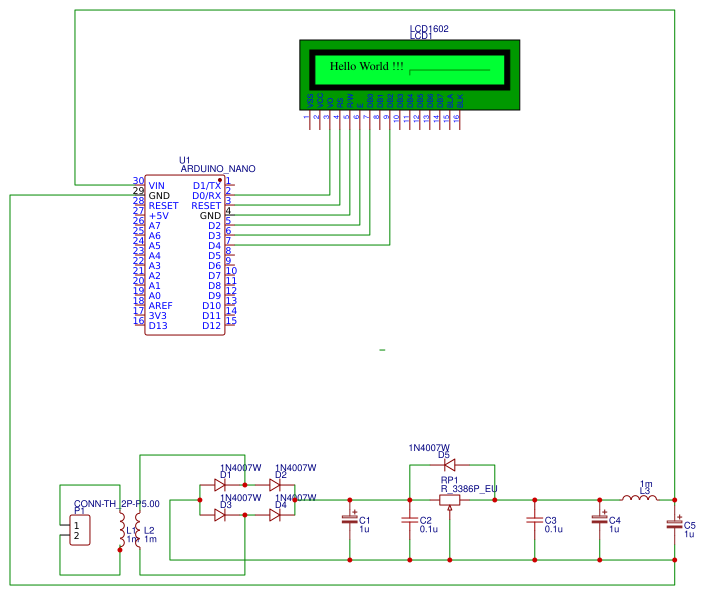Select capacitor C4 symbol
The height and width of the screenshot is (595, 707).
pos(600,520)
